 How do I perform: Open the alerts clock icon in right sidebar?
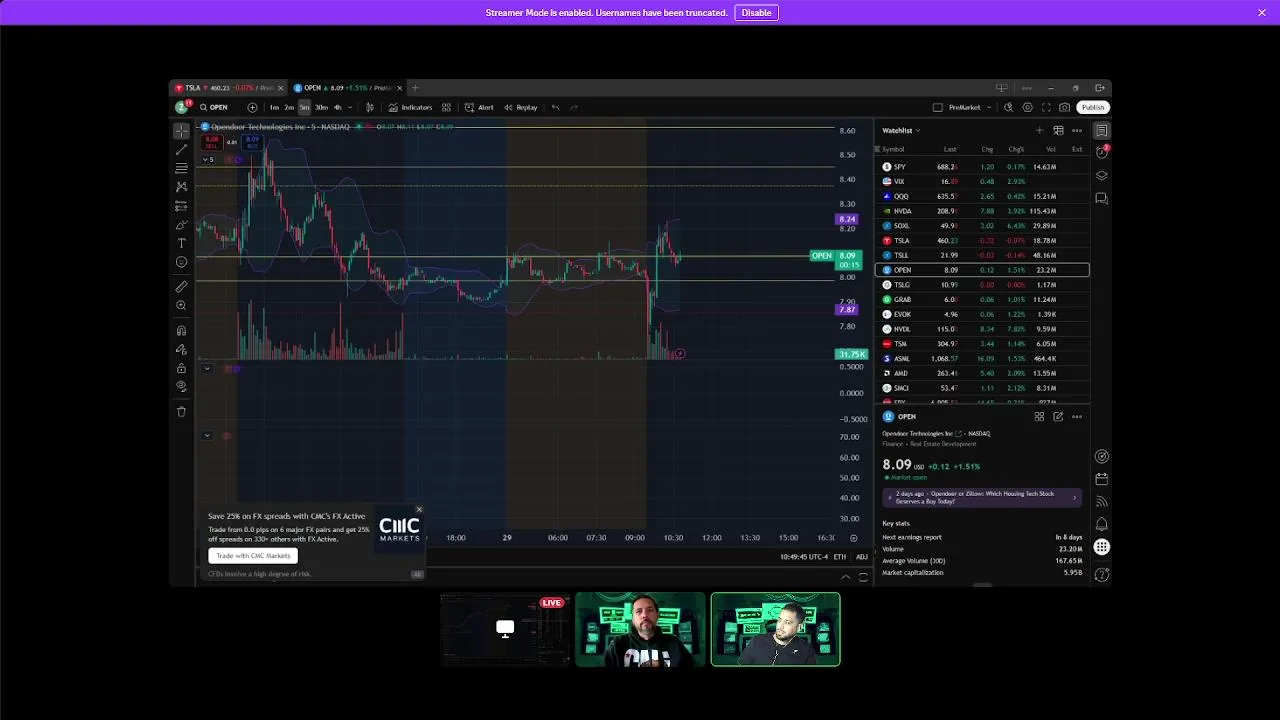1101,152
